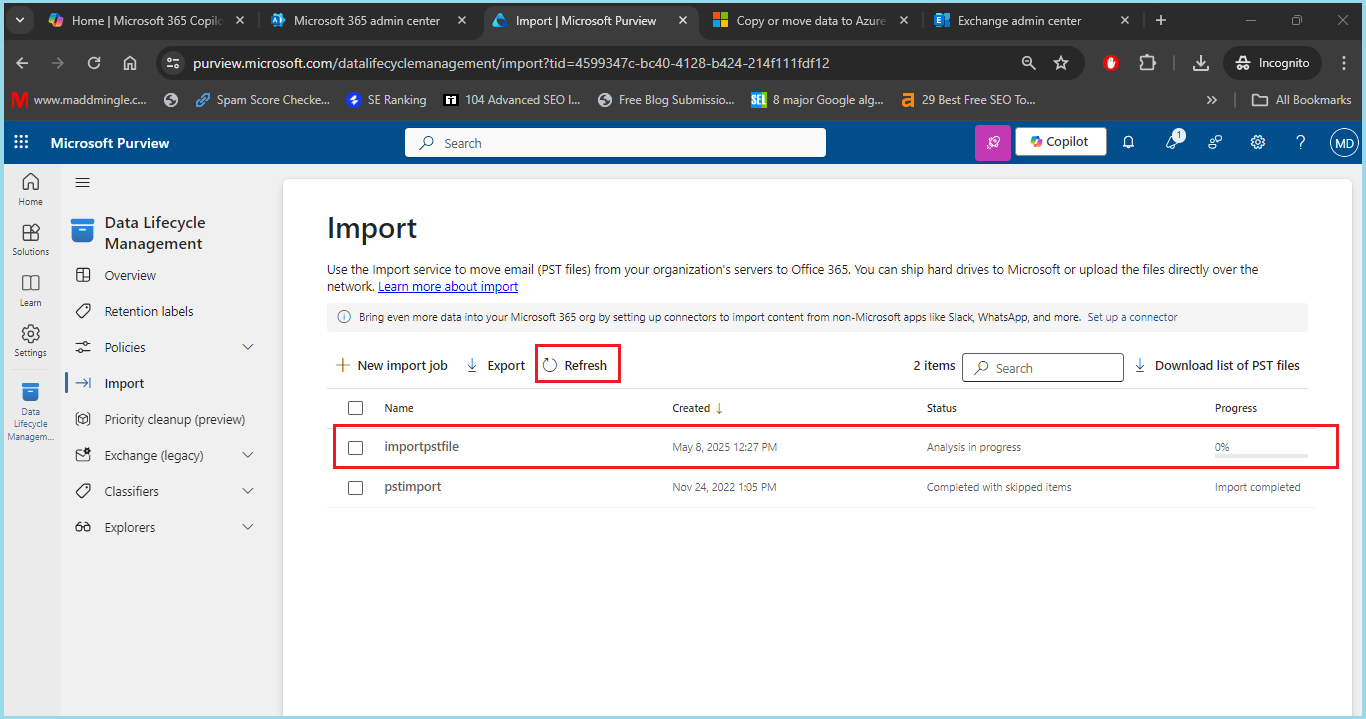Sort by the Name column header
This screenshot has height=719, width=1366.
[x=399, y=408]
